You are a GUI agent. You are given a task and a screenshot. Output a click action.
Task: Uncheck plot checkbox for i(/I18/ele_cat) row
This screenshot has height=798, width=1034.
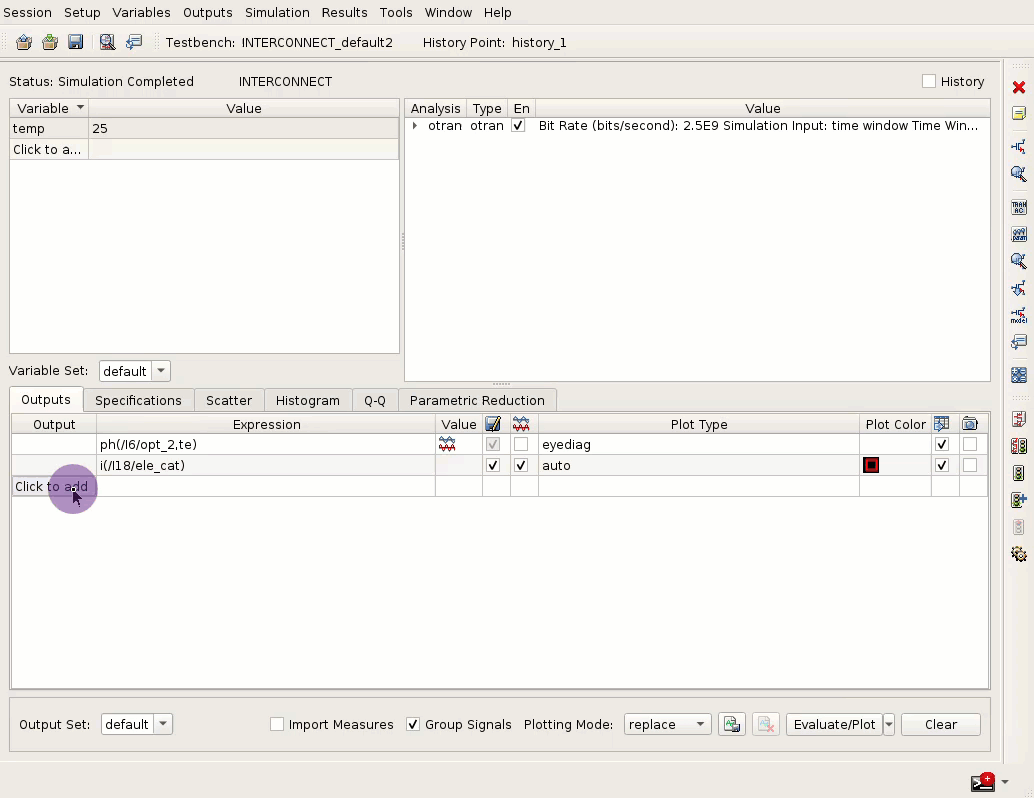(x=521, y=466)
